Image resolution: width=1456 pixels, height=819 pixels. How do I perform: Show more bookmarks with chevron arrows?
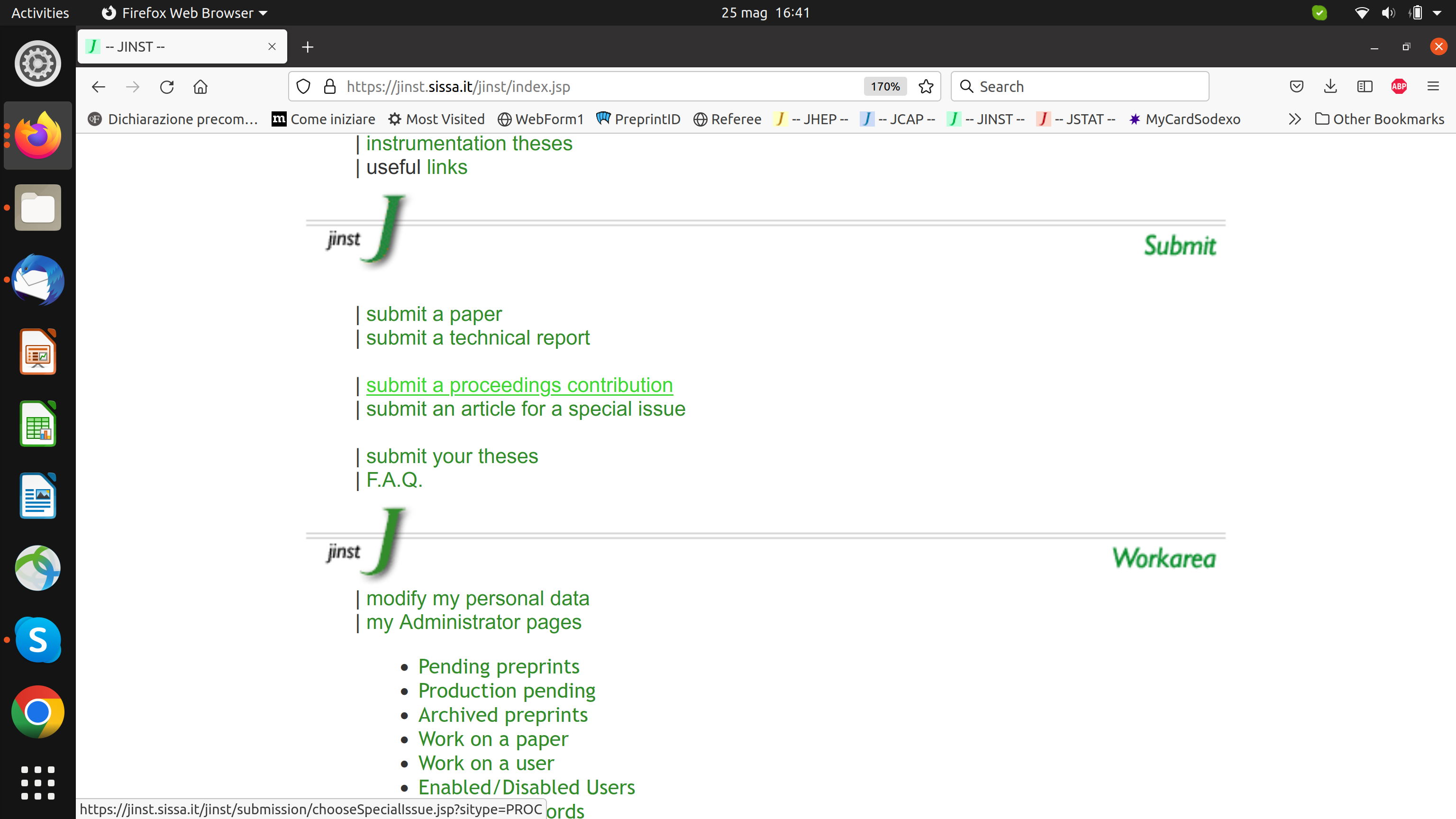point(1295,119)
